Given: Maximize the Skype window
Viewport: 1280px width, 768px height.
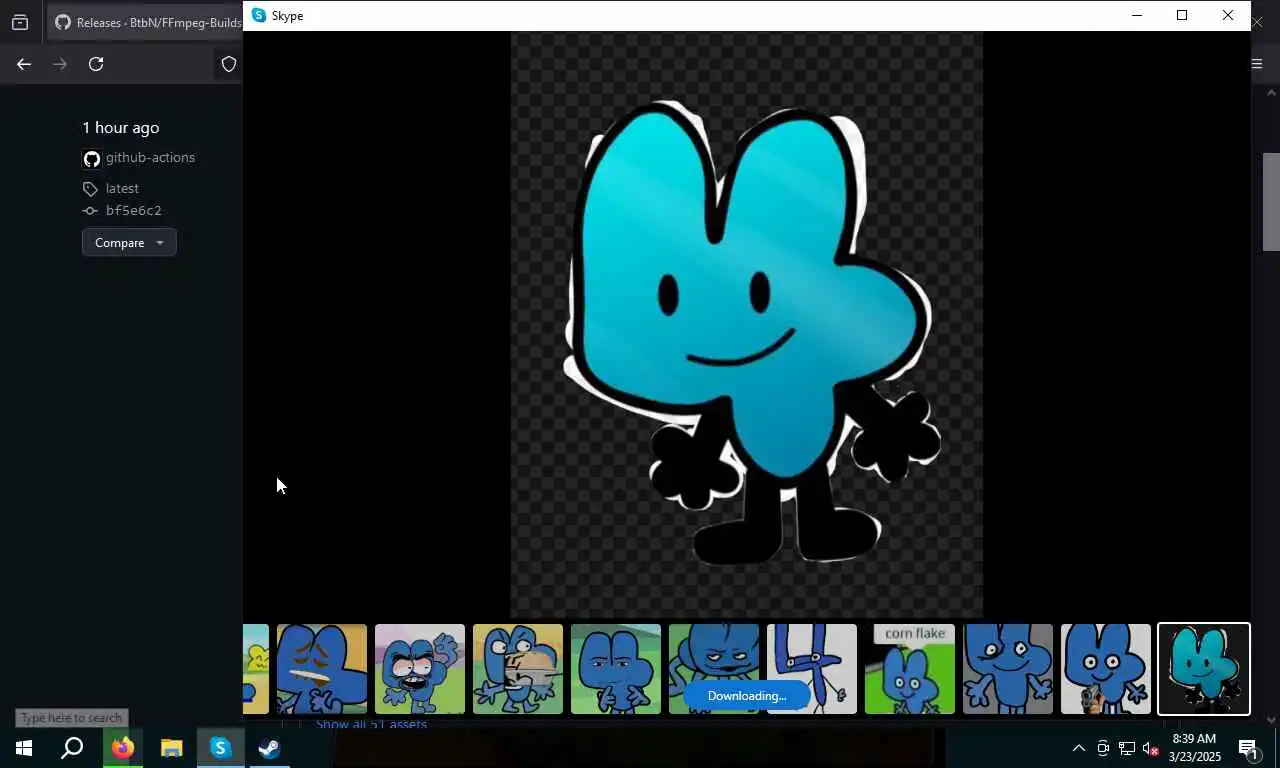Looking at the screenshot, I should (1182, 15).
